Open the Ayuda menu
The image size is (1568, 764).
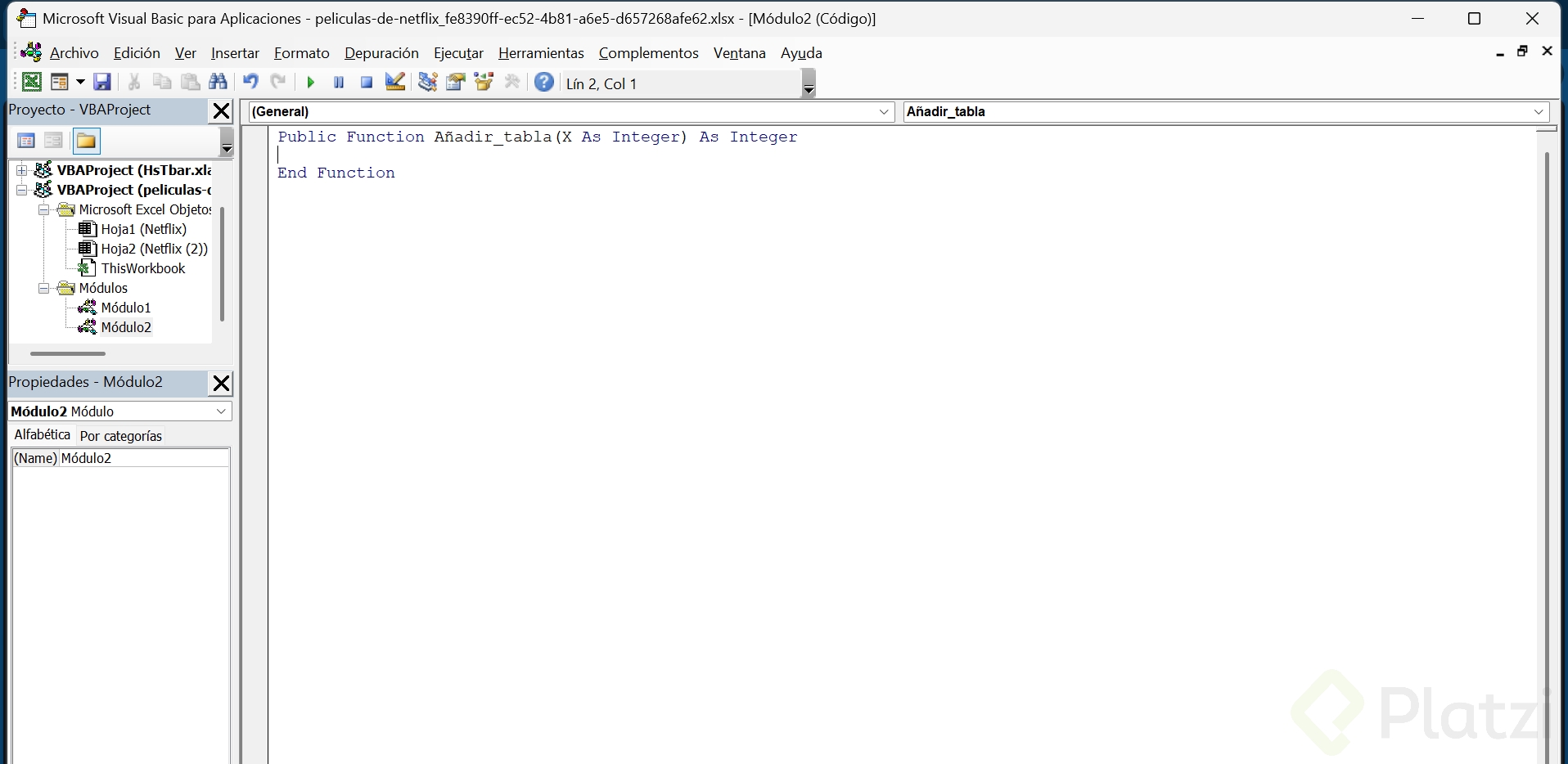(801, 53)
